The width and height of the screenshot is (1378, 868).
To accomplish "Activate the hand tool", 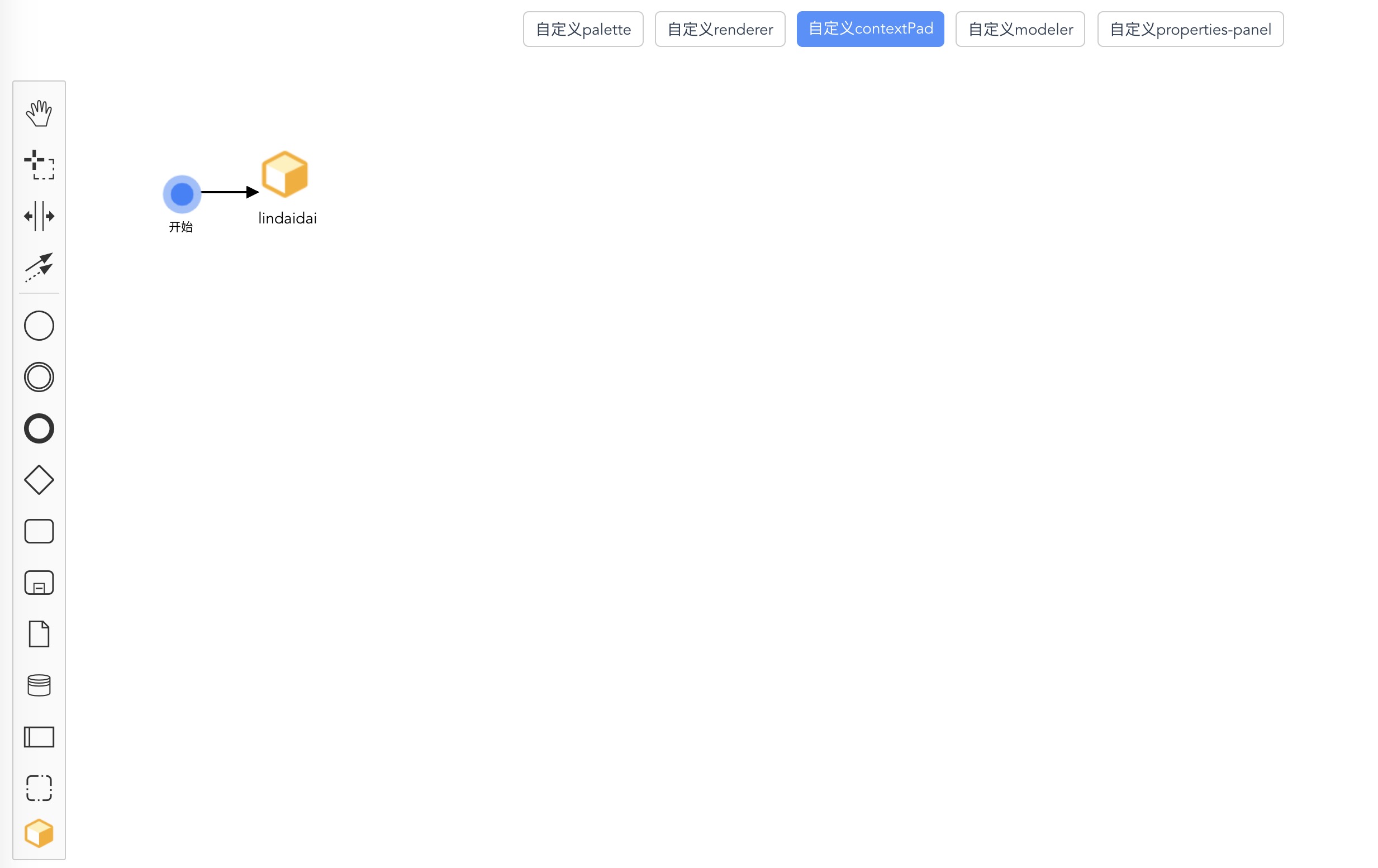I will point(39,113).
